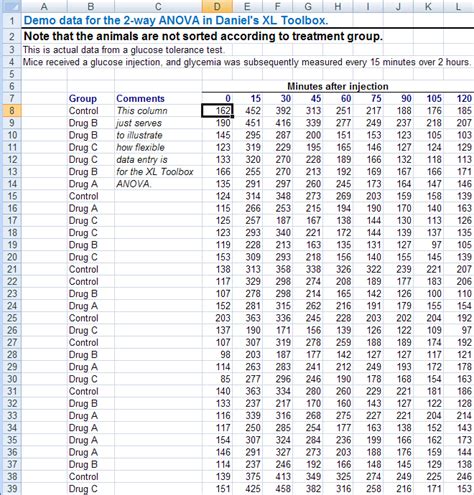Select row 39 header
The image size is (474, 495).
coord(11,489)
